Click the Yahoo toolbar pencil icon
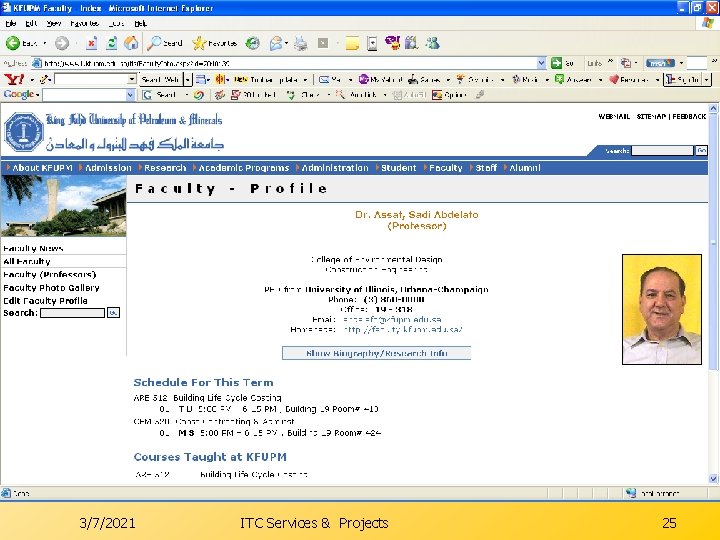This screenshot has height=540, width=720. coord(45,79)
